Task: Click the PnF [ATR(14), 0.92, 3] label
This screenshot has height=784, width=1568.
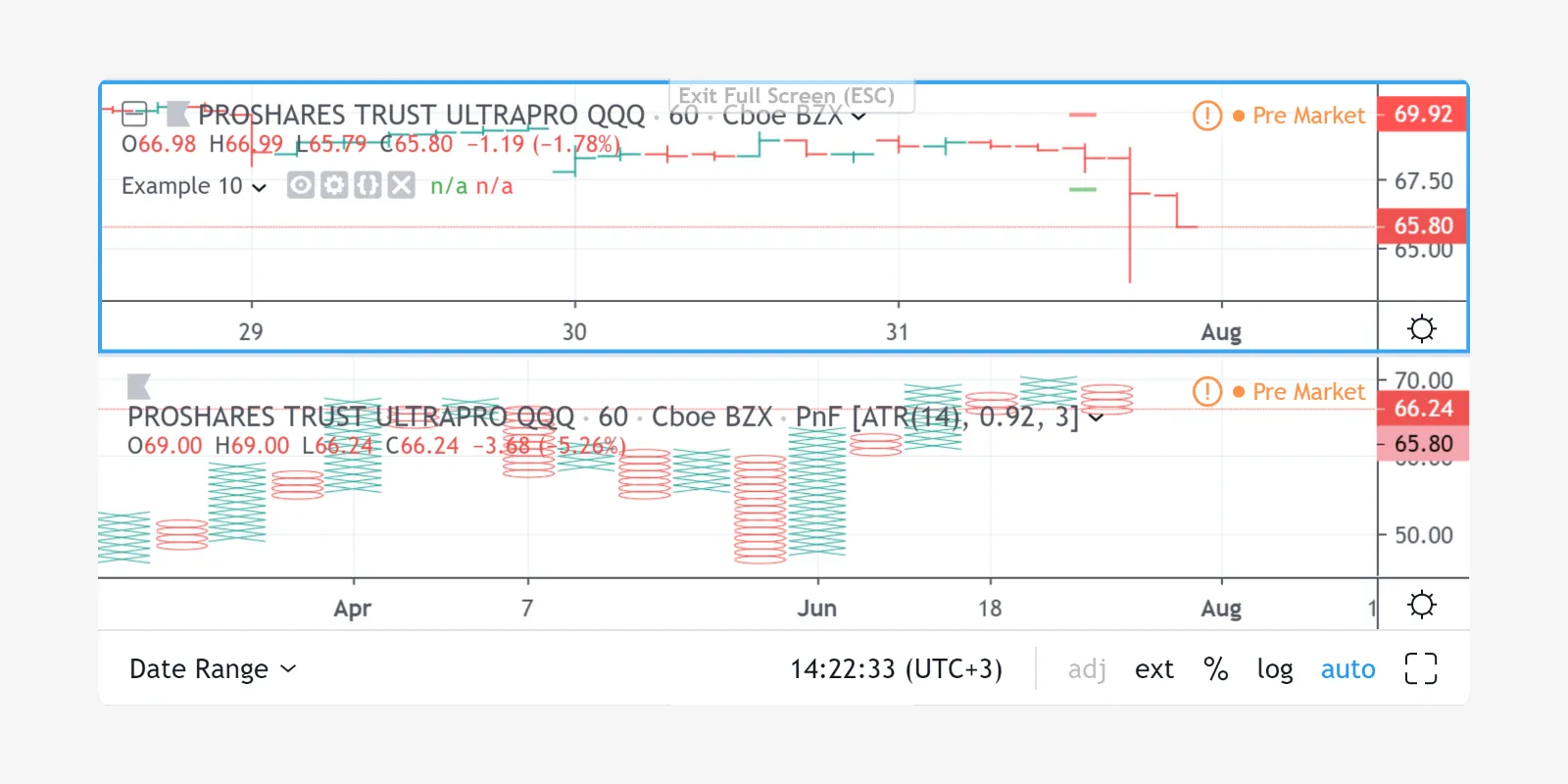Action: (937, 417)
